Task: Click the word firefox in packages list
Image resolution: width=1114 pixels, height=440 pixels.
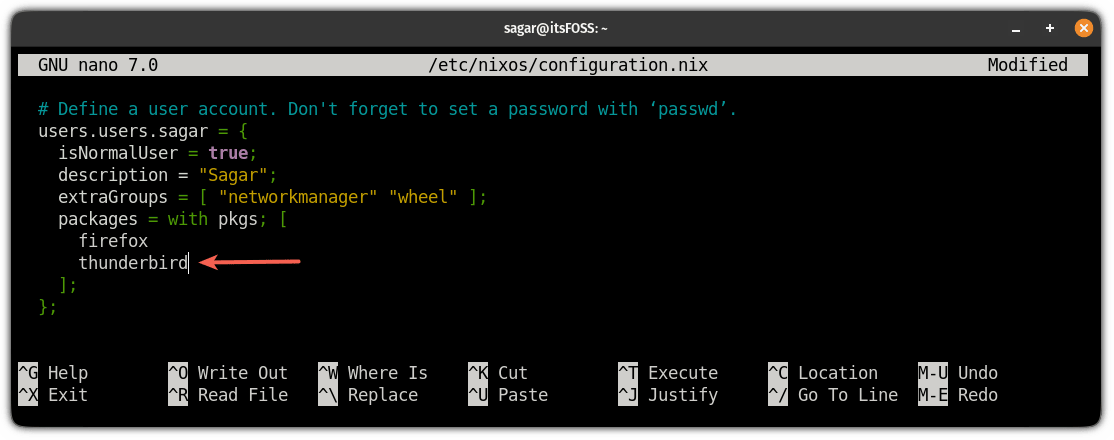Action: pos(113,241)
